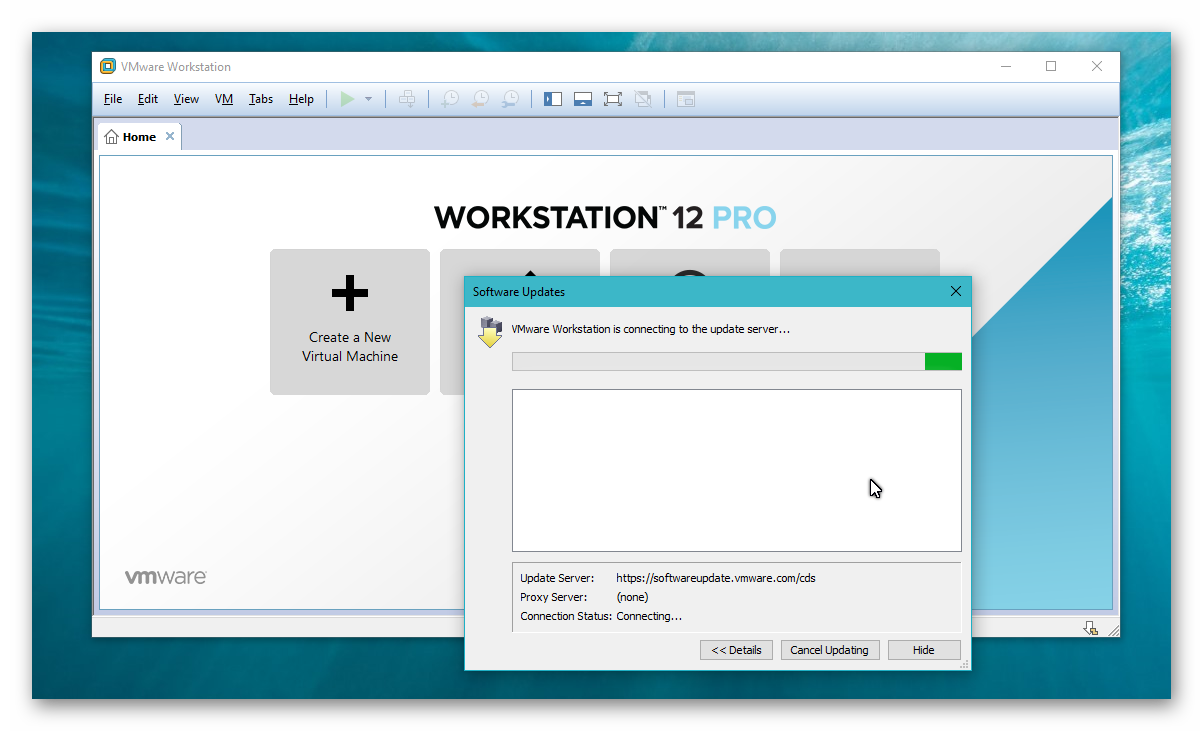This screenshot has width=1203, height=731.
Task: Click inside the empty update details list box
Action: [x=737, y=470]
